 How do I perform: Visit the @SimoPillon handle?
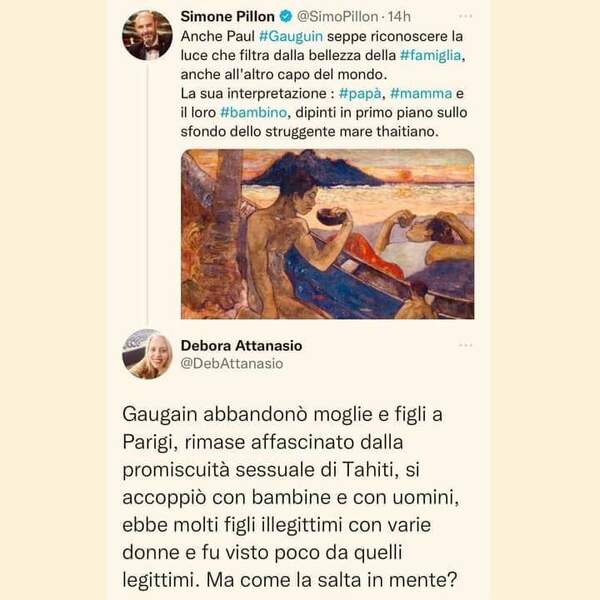tap(338, 16)
